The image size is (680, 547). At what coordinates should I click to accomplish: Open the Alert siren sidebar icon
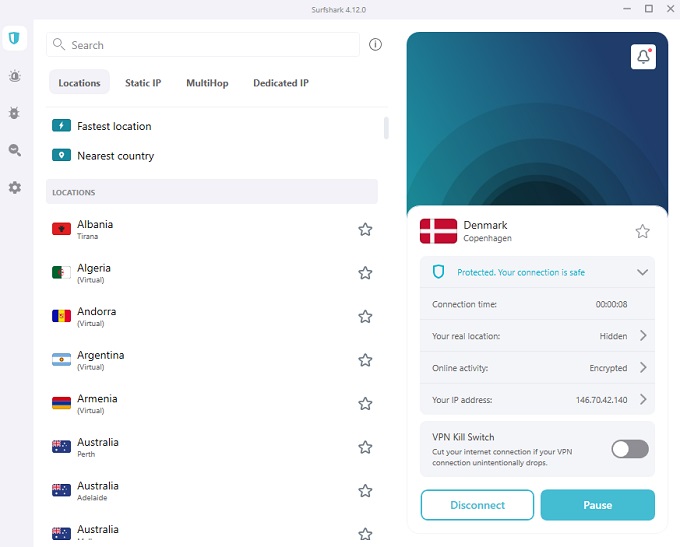point(15,76)
